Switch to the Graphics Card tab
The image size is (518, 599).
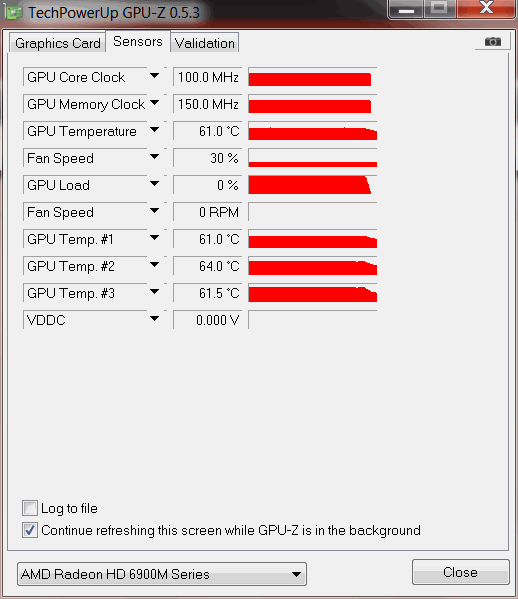[58, 43]
